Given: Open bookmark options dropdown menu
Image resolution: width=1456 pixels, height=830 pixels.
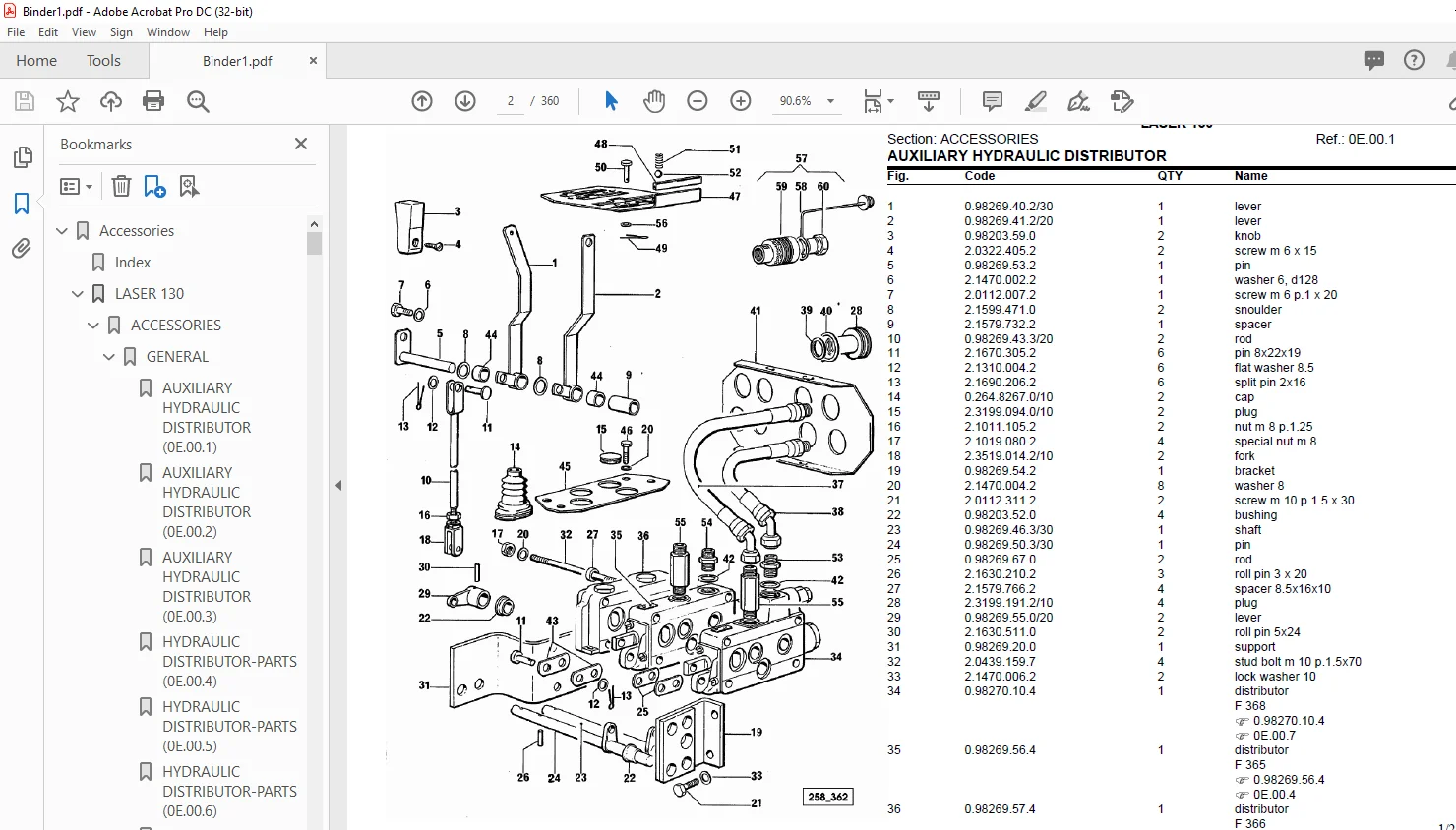Looking at the screenshot, I should coord(76,186).
